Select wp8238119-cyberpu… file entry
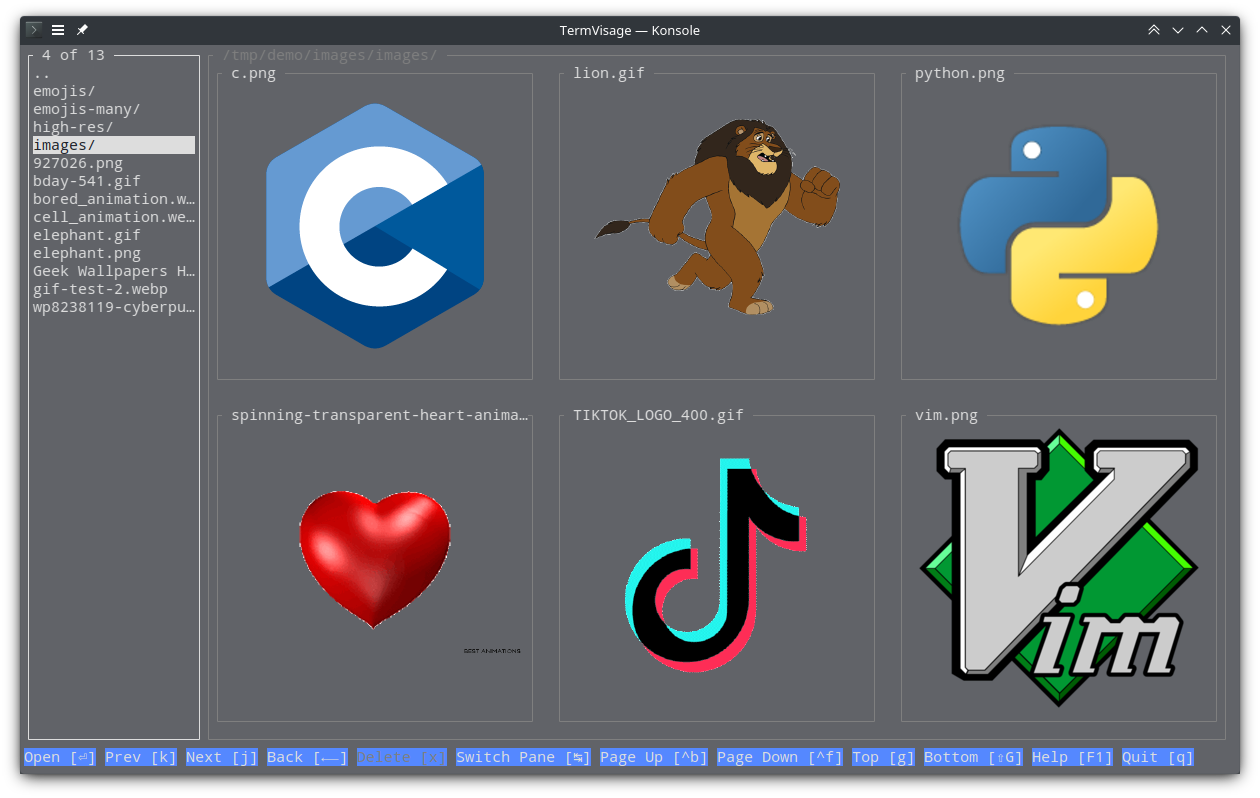 coord(114,307)
